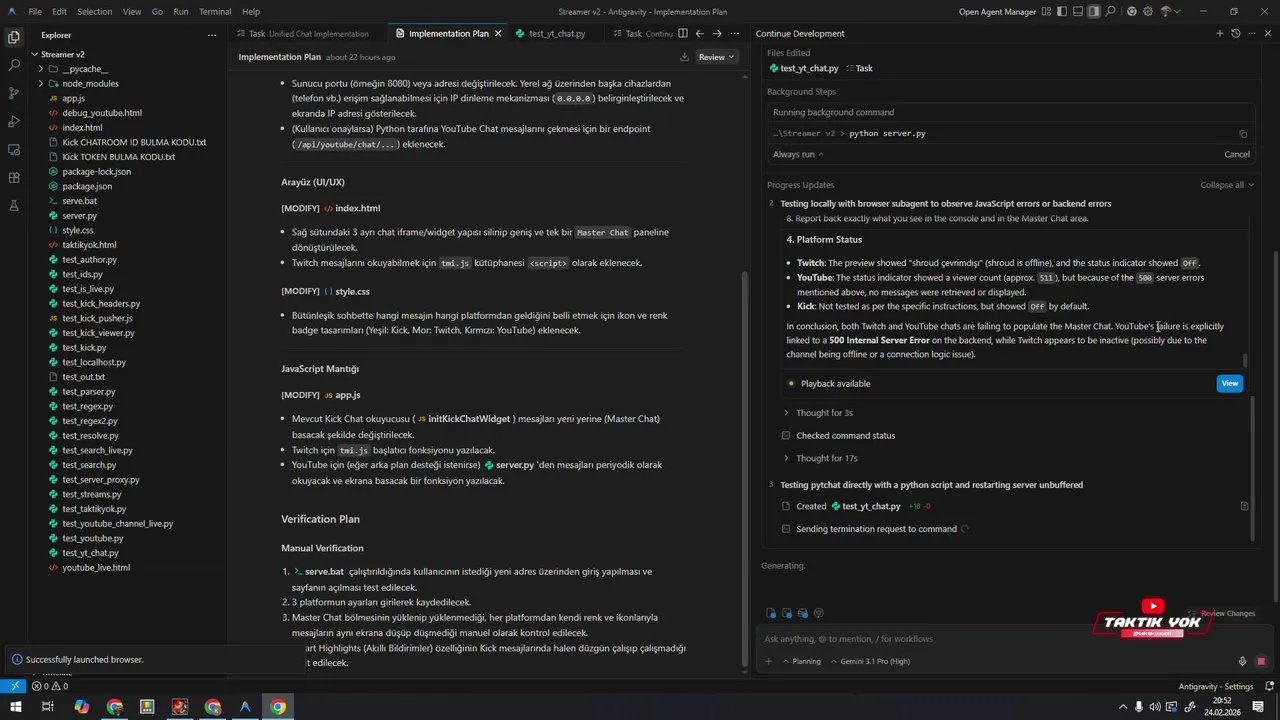This screenshot has width=1280, height=720.
Task: Close the Continue Development agent panel
Action: point(1269,33)
